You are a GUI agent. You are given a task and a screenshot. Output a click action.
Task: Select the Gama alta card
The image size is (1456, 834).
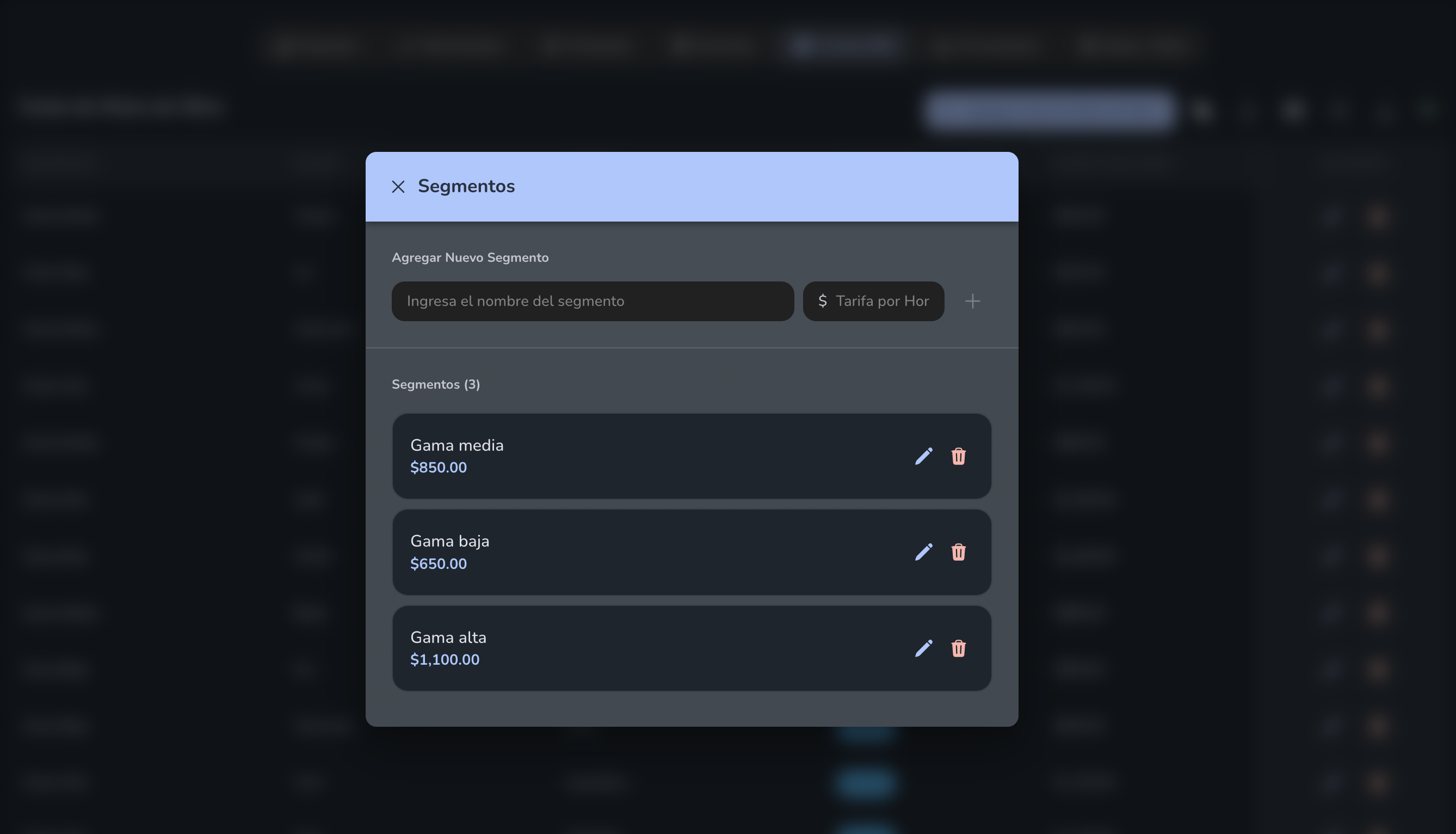(x=692, y=648)
